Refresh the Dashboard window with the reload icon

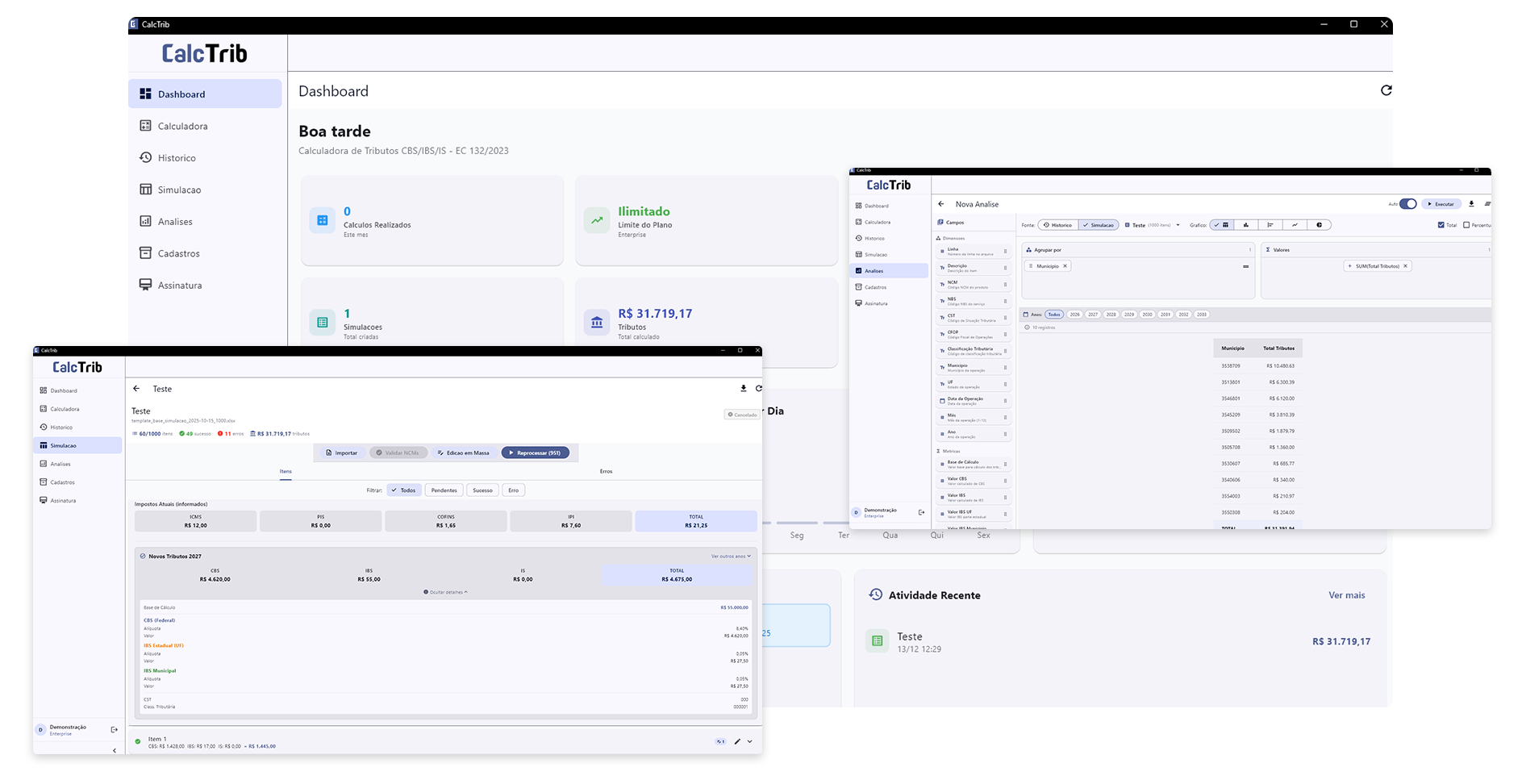[1386, 90]
